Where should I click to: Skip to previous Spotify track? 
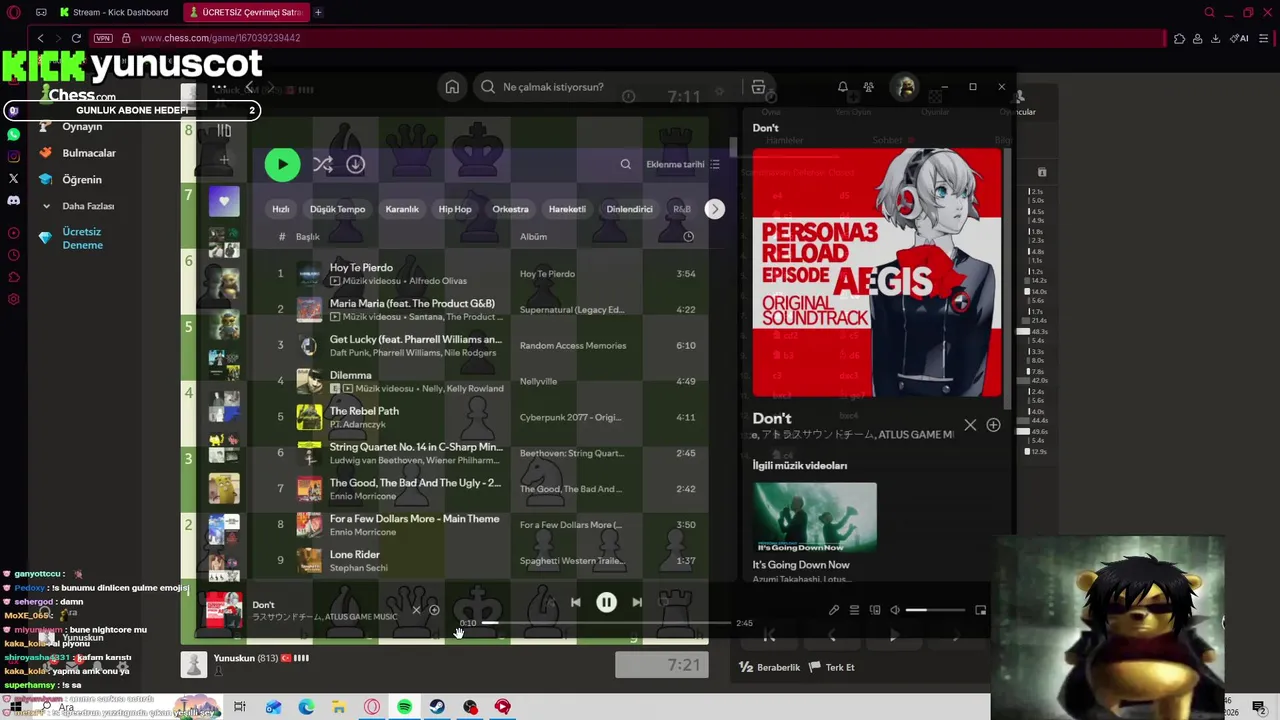point(575,602)
